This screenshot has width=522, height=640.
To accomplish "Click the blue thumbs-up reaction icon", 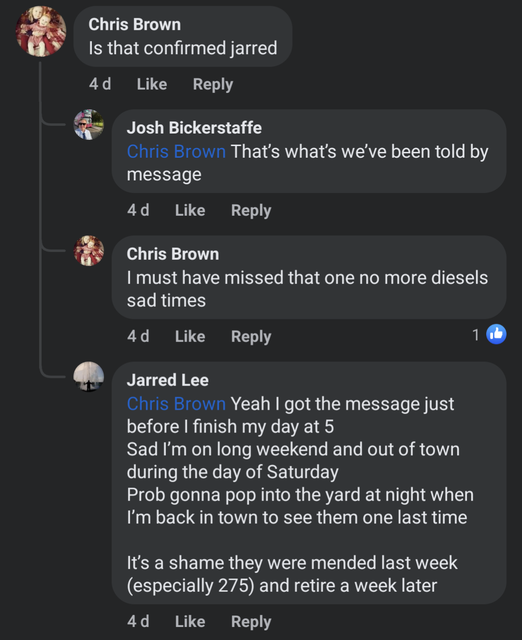I will click(496, 334).
